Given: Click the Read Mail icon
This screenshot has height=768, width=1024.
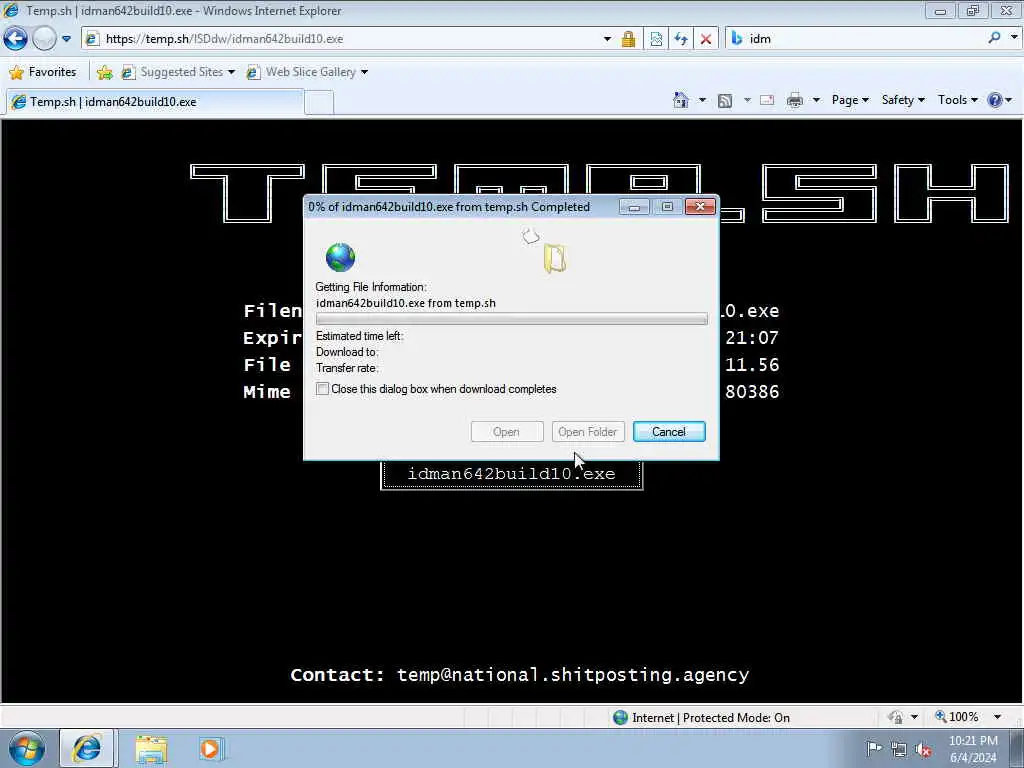Looking at the screenshot, I should 767,101.
